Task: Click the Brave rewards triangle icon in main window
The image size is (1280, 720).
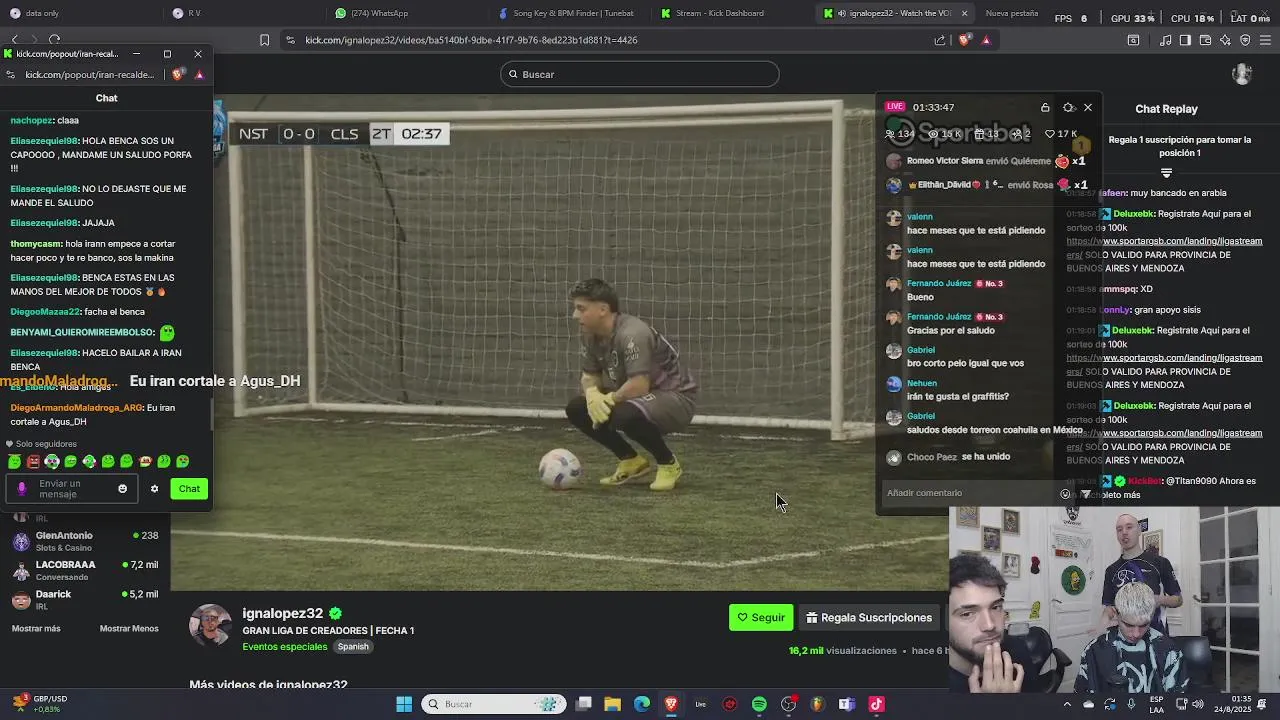Action: [x=986, y=40]
